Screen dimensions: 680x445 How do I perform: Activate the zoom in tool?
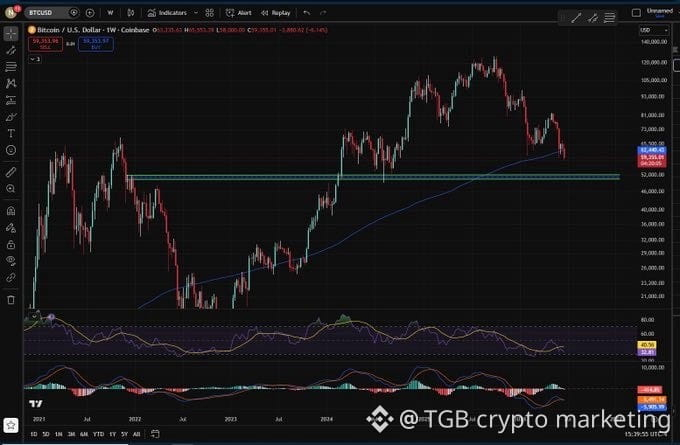point(11,189)
